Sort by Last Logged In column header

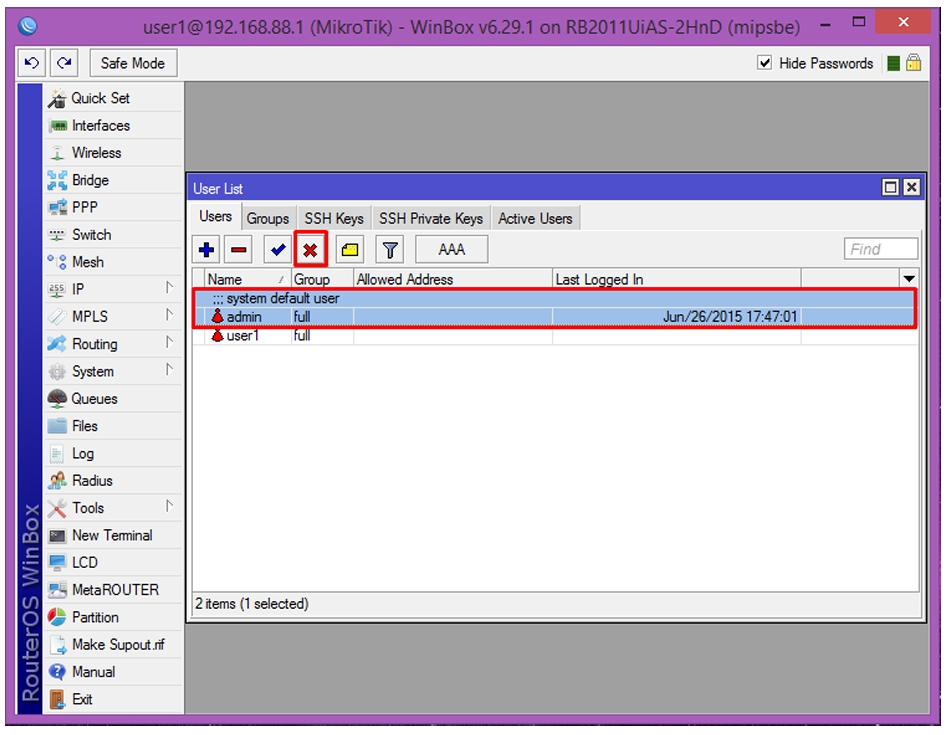[676, 279]
